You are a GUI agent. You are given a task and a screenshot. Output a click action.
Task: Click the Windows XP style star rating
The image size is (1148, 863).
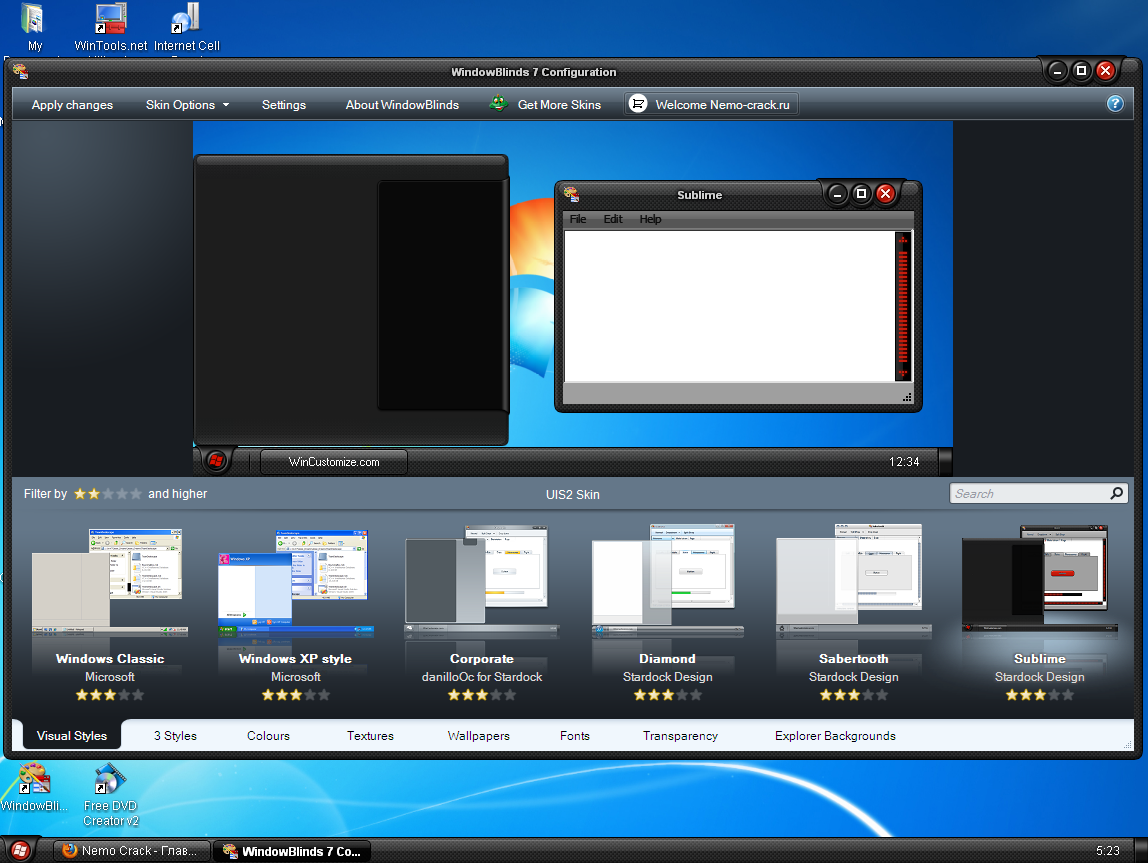(x=296, y=695)
